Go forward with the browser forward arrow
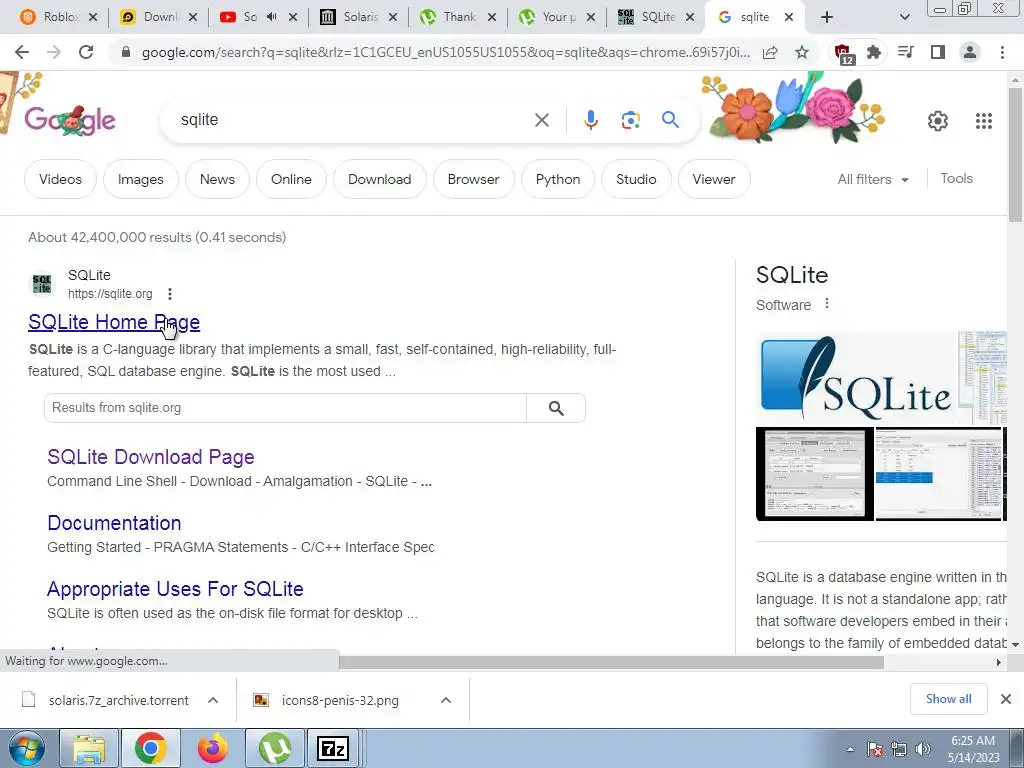Image resolution: width=1024 pixels, height=768 pixels. click(54, 52)
